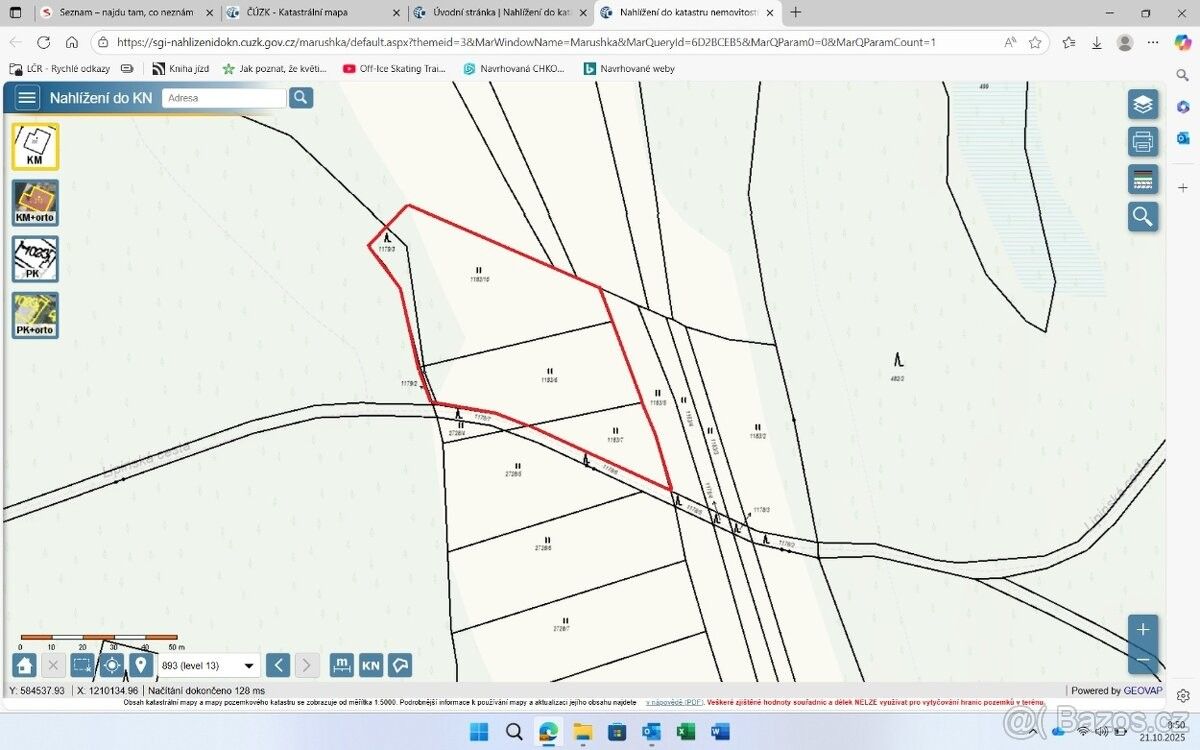The image size is (1200, 750).
Task: Switch to the KM map theme
Action: [x=35, y=147]
